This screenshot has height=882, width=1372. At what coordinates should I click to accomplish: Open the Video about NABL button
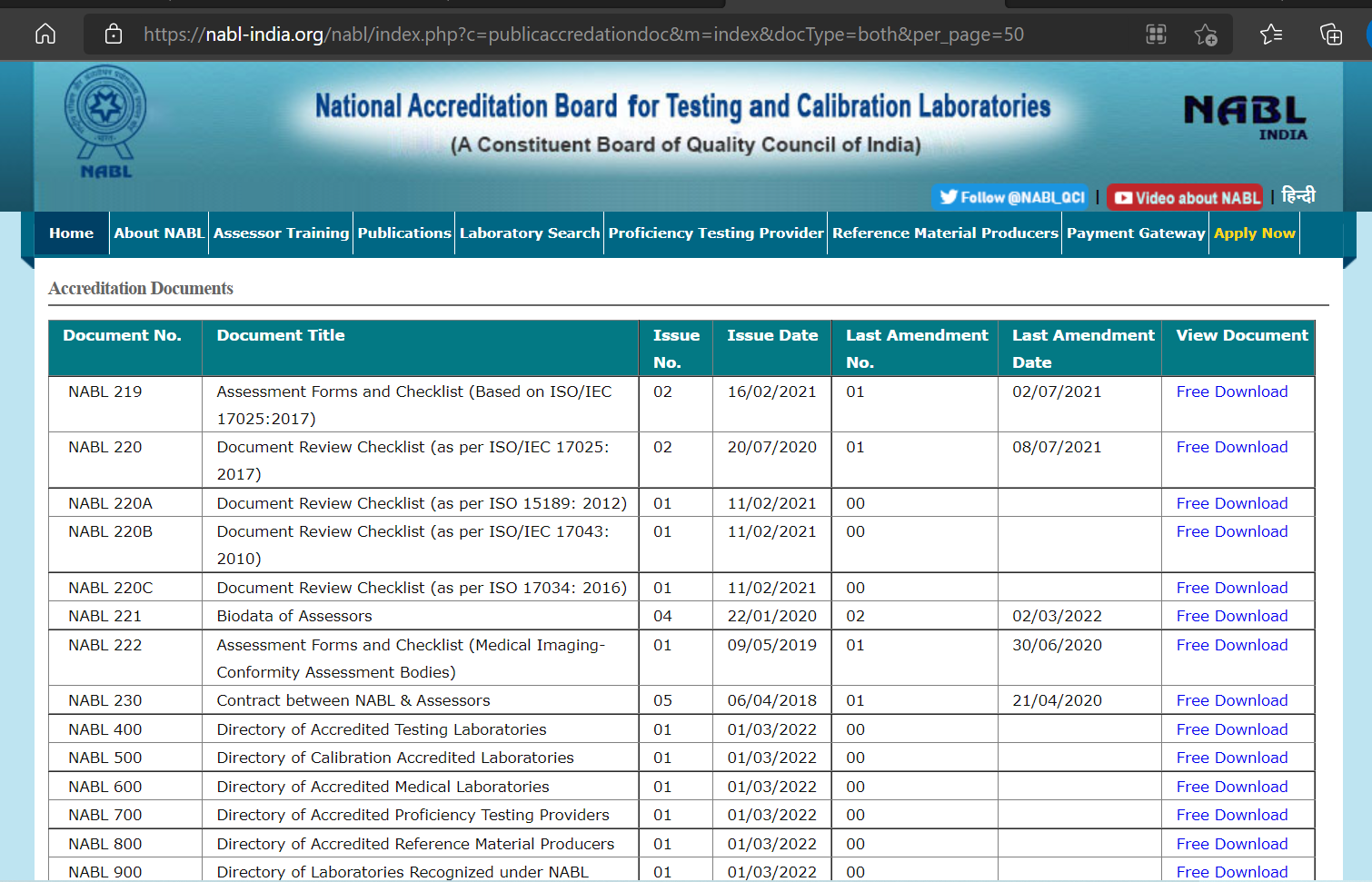pos(1186,197)
